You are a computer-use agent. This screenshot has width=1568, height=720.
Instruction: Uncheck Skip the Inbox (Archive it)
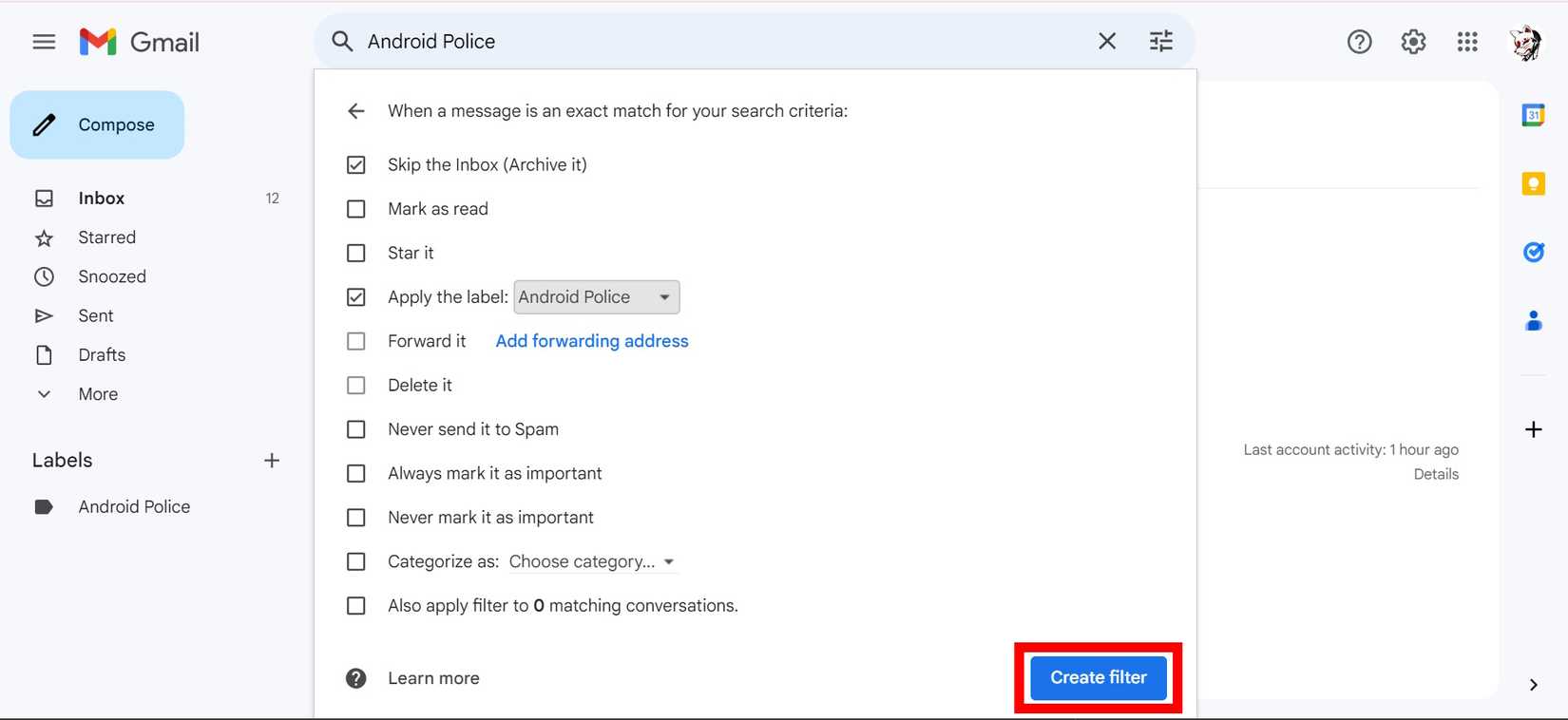(356, 165)
